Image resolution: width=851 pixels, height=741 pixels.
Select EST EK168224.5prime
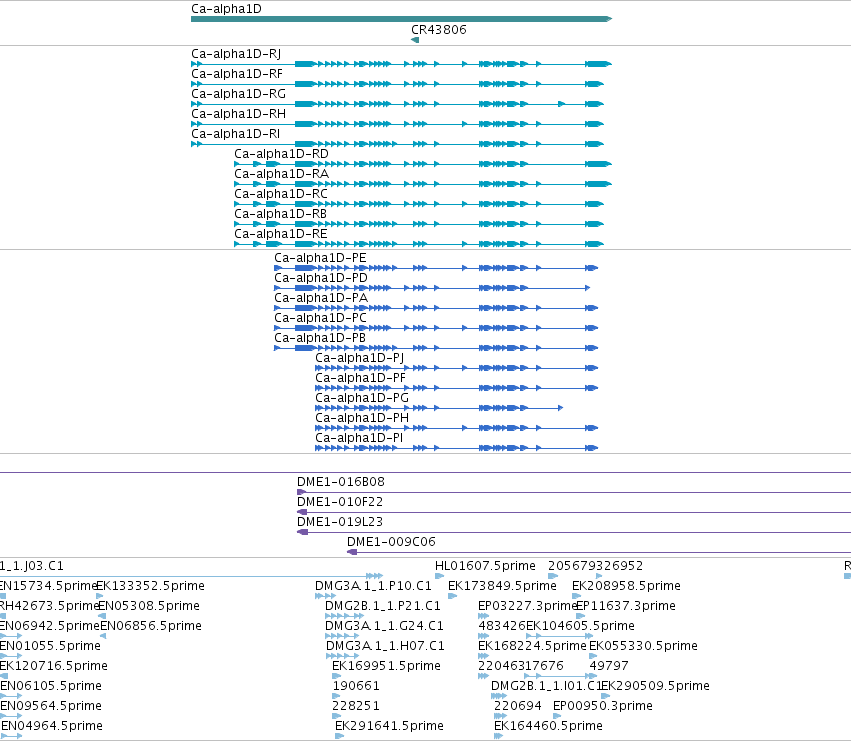tap(532, 646)
